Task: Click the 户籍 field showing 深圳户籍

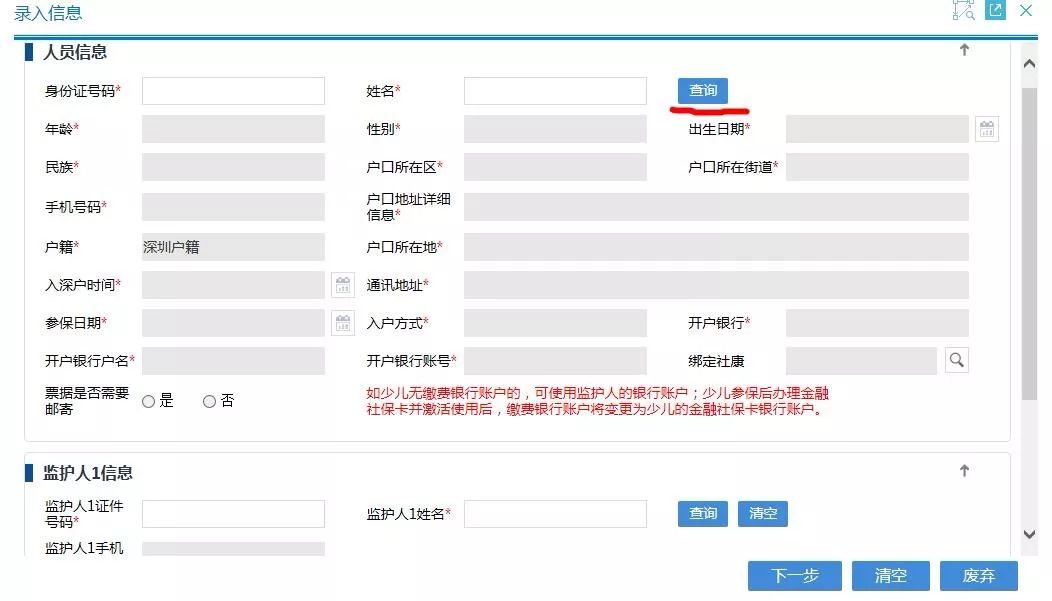Action: tap(233, 247)
